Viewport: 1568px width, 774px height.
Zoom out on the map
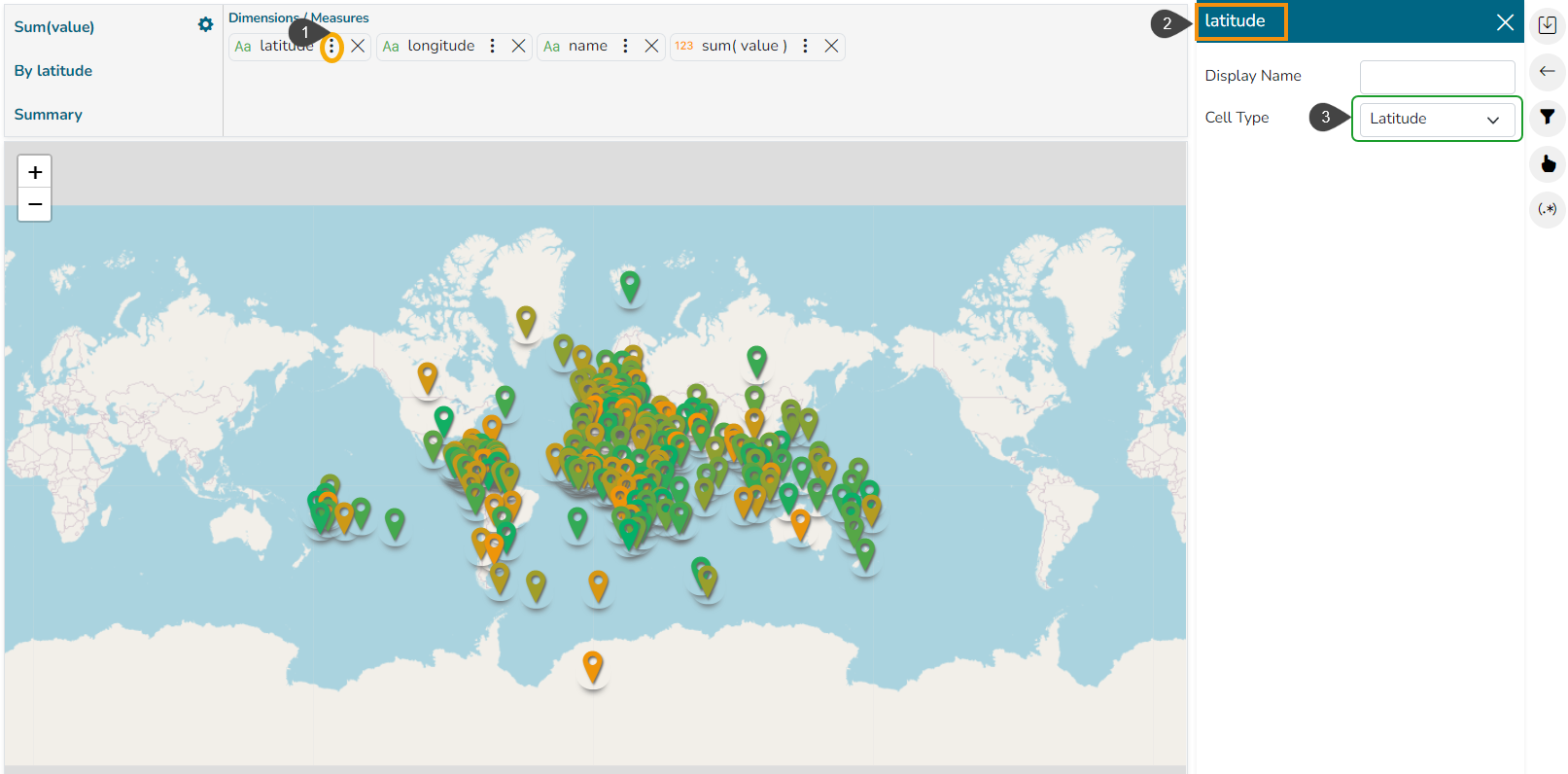pos(35,204)
